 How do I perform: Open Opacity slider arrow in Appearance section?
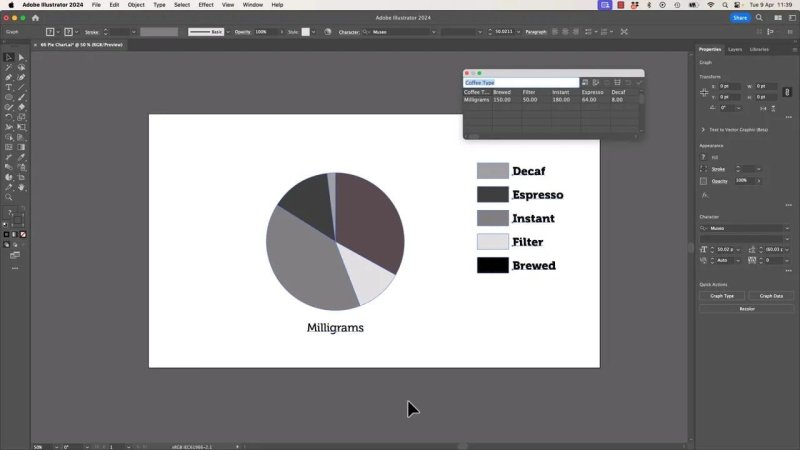759,181
